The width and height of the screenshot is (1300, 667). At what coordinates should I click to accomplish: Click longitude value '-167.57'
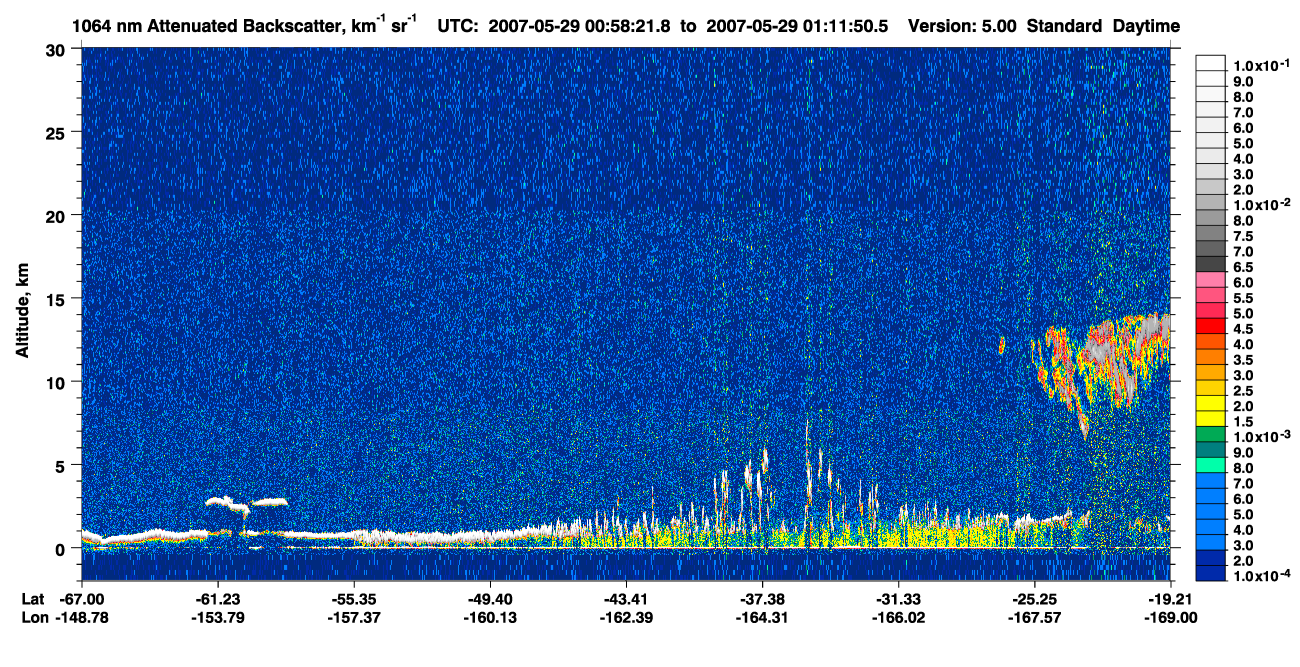pos(1035,618)
